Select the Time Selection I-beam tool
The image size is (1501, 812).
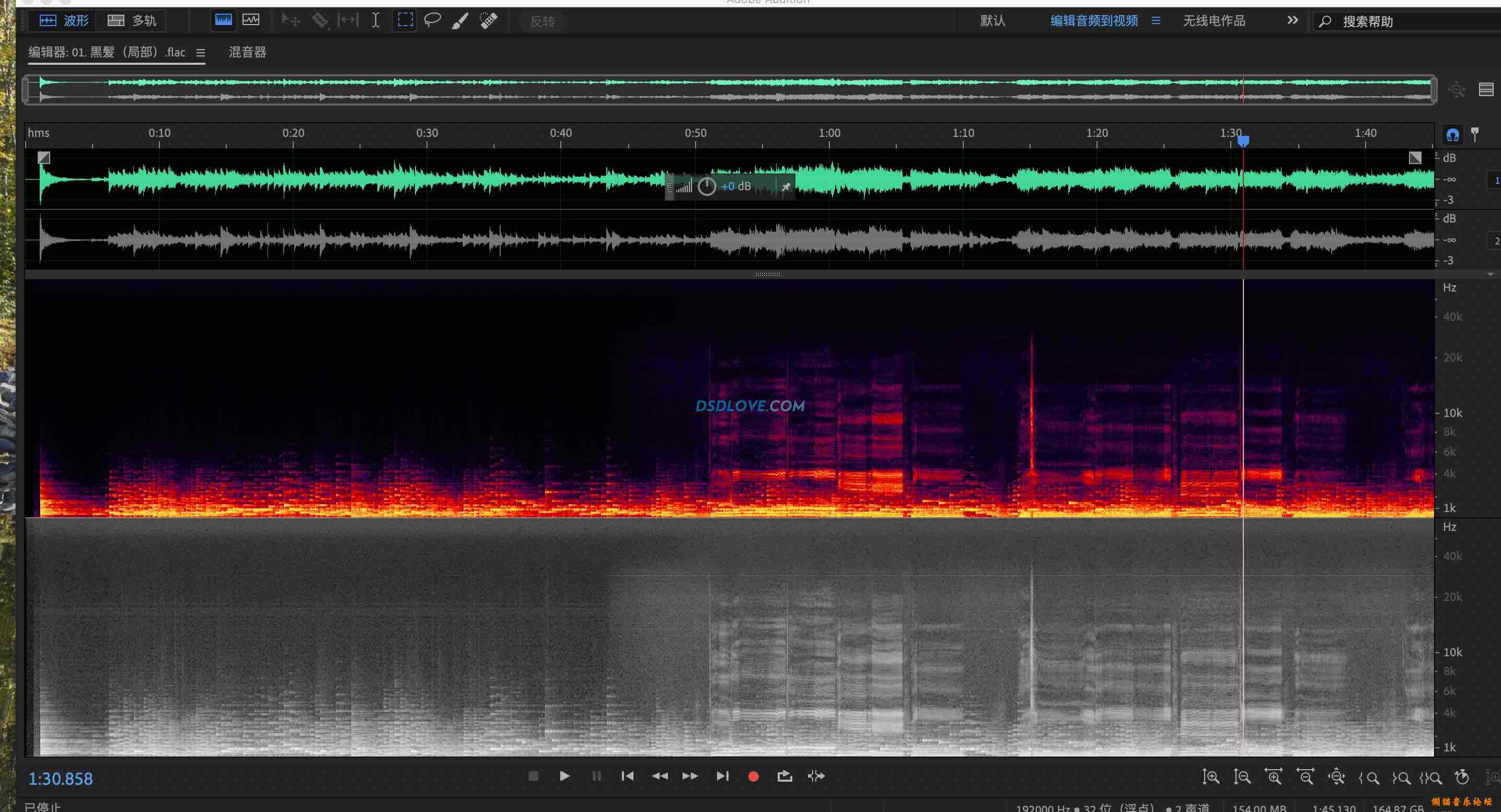pos(376,21)
